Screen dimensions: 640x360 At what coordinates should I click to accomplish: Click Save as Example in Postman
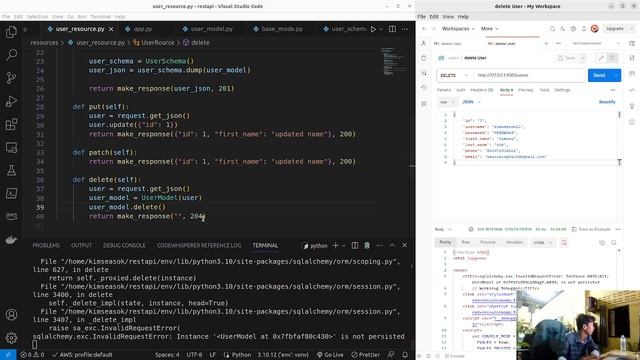(591, 229)
